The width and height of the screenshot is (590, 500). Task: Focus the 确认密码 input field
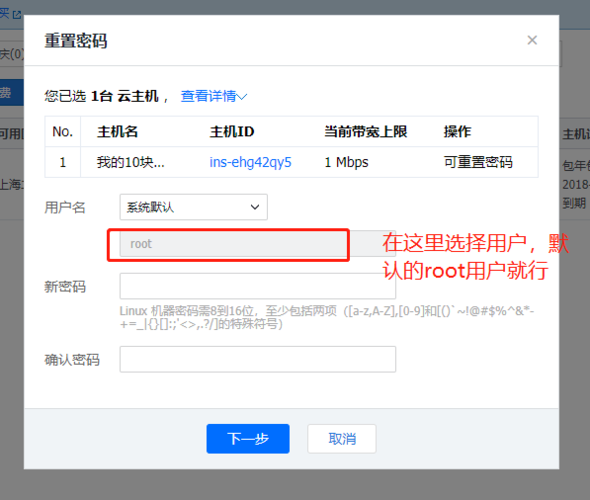coord(257,359)
